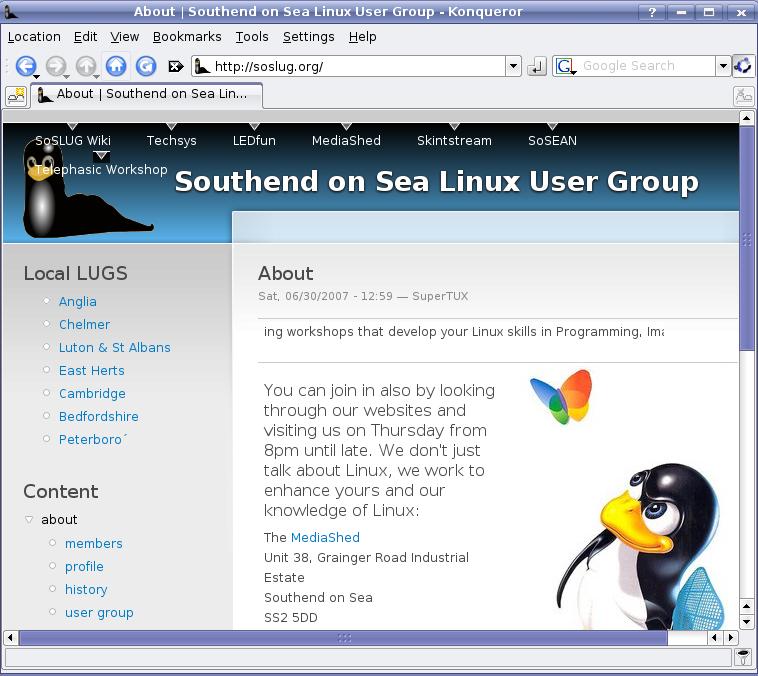
Task: Click the status bar icon at bottom right
Action: point(743,657)
